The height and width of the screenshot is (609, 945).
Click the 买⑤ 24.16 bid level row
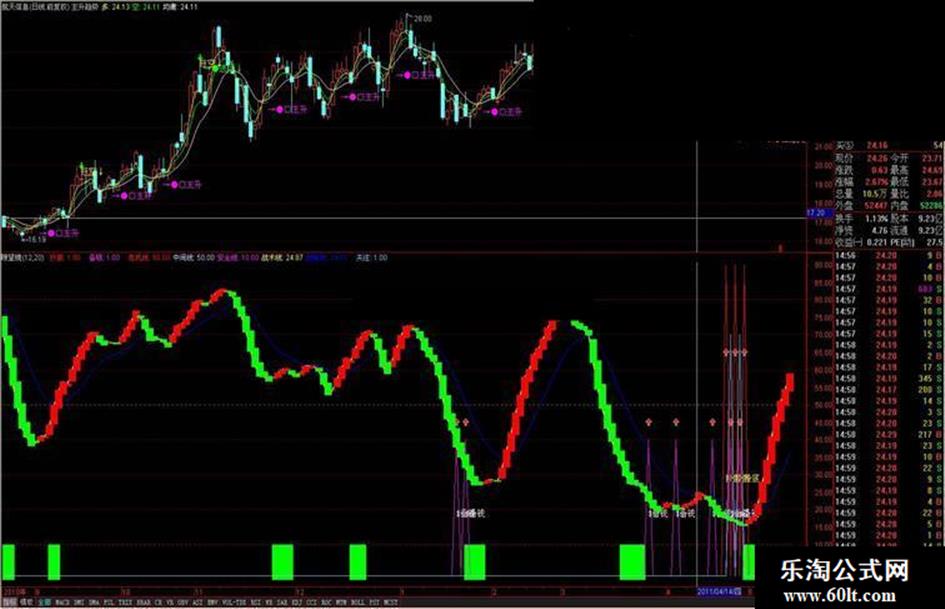[x=889, y=145]
